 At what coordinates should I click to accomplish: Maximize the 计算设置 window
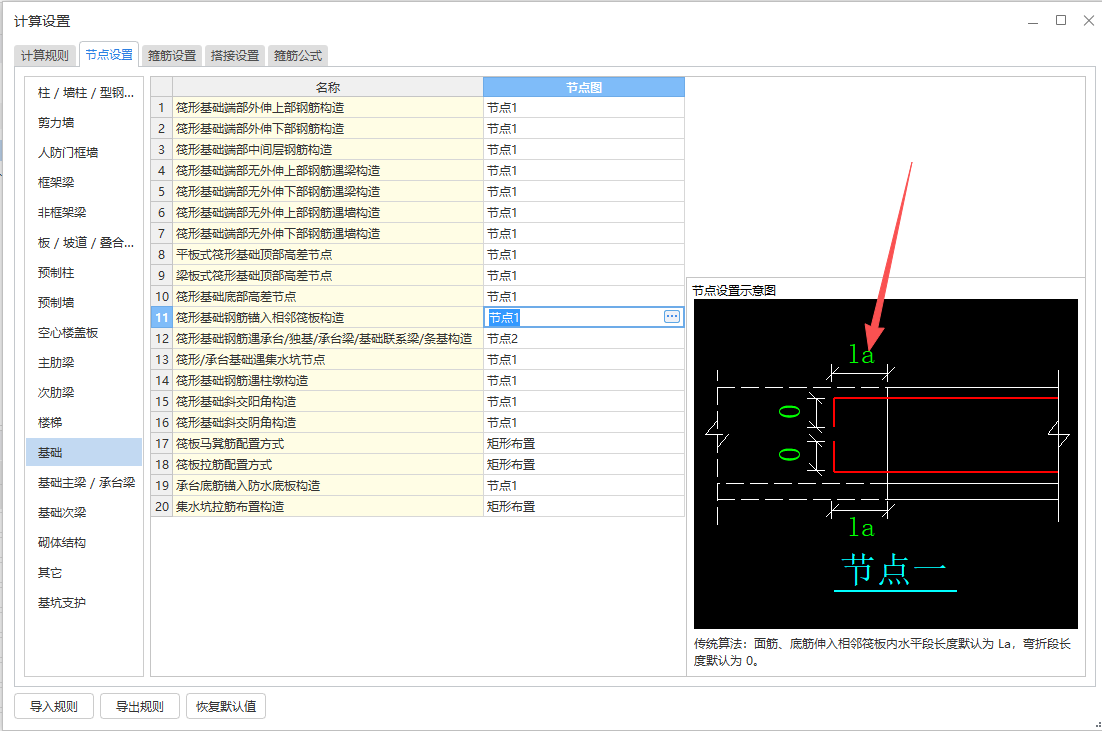pyautogui.click(x=1061, y=20)
